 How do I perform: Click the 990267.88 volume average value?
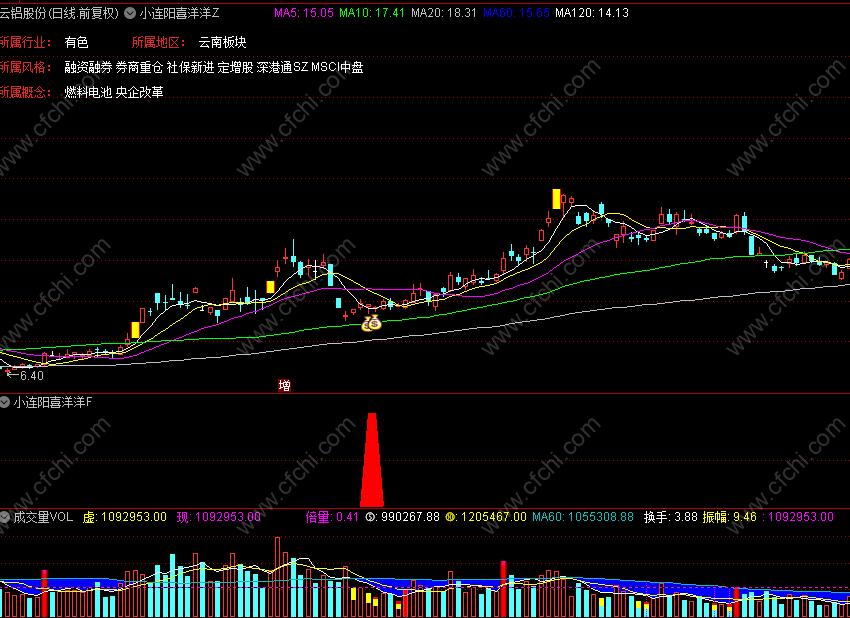(x=410, y=517)
